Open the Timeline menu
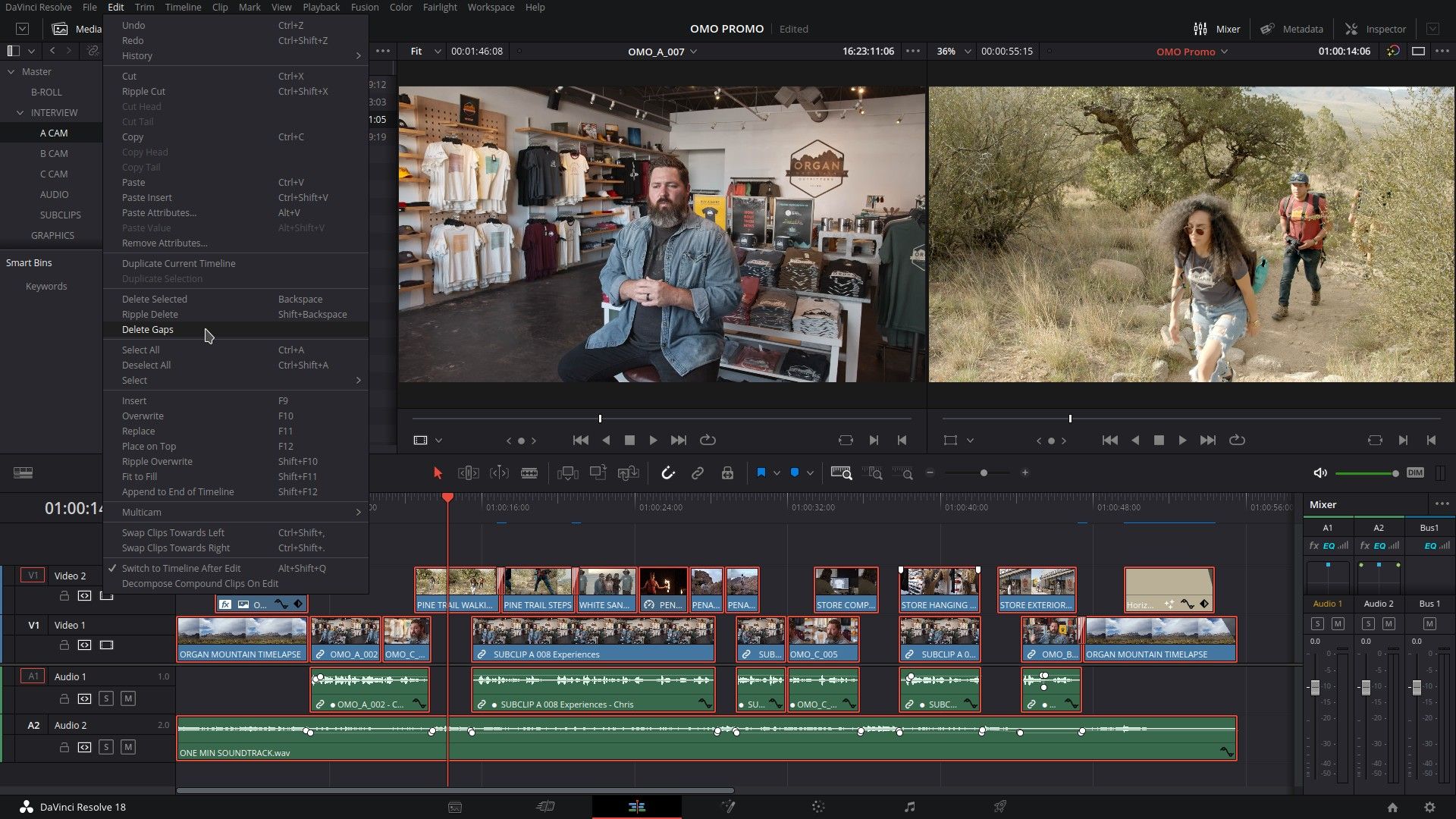The height and width of the screenshot is (819, 1456). (x=182, y=7)
